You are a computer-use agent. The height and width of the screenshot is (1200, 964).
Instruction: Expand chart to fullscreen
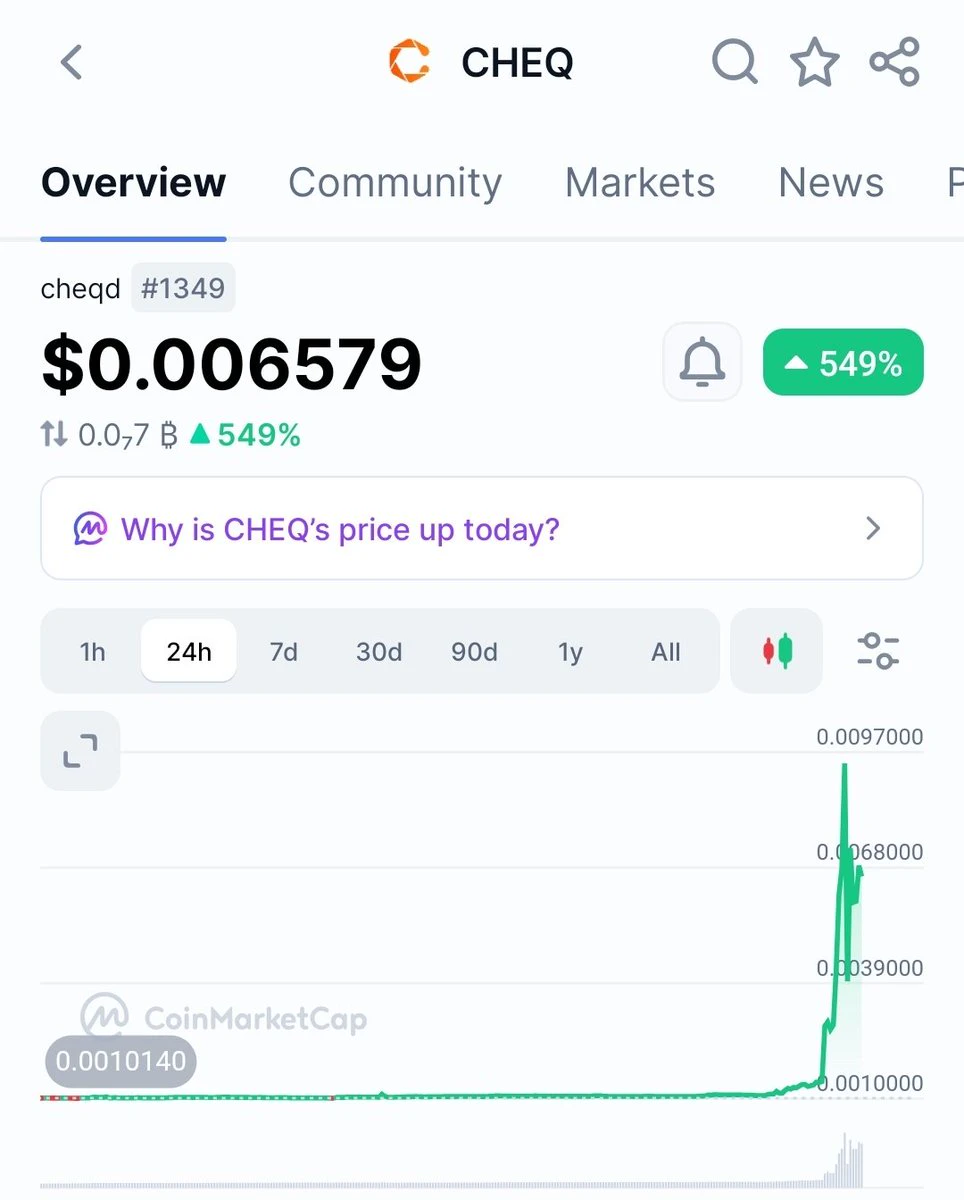tap(80, 751)
